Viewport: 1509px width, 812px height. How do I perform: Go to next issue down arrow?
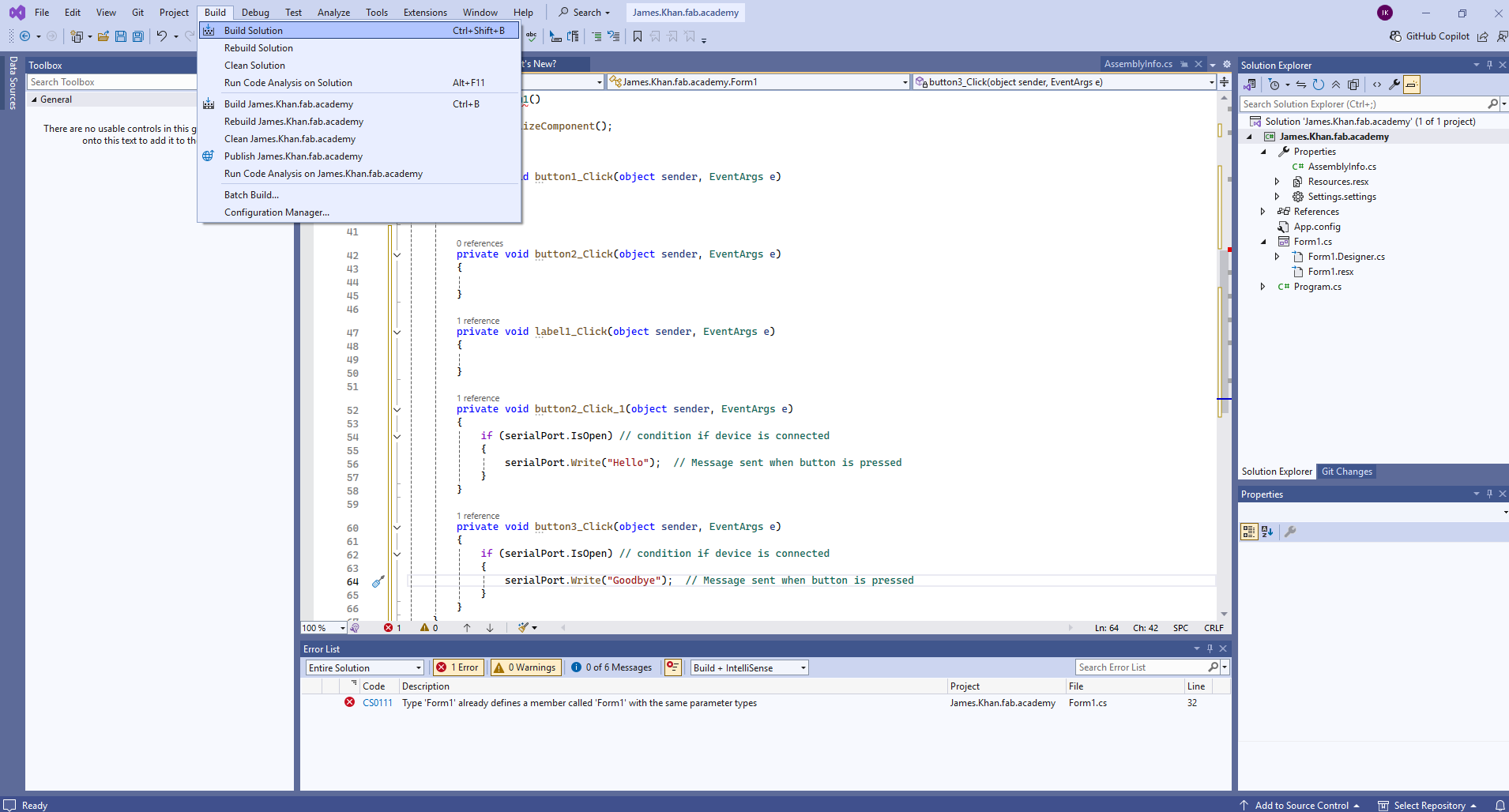click(490, 628)
